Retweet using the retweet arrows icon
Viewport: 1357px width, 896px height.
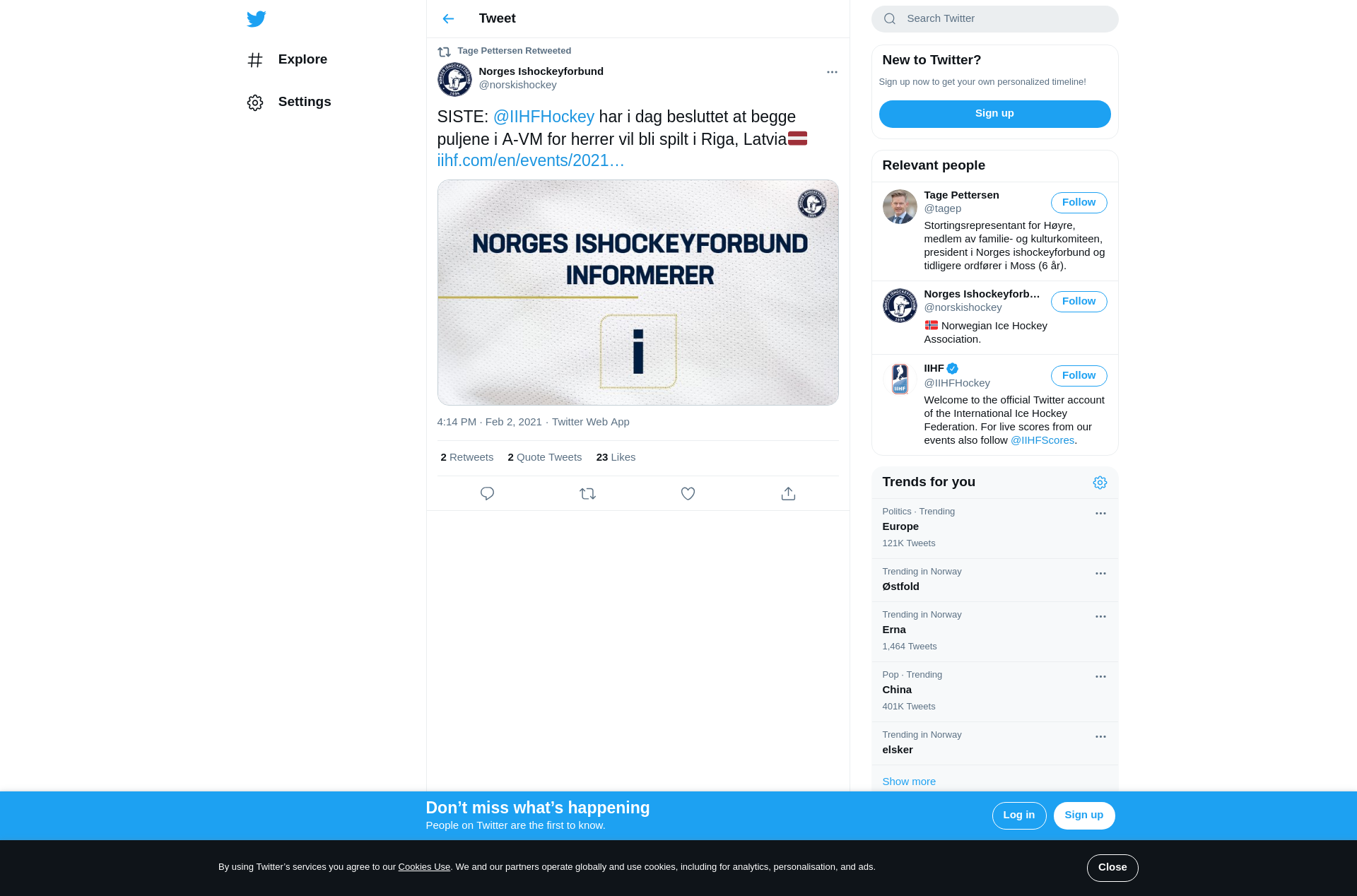(x=587, y=493)
